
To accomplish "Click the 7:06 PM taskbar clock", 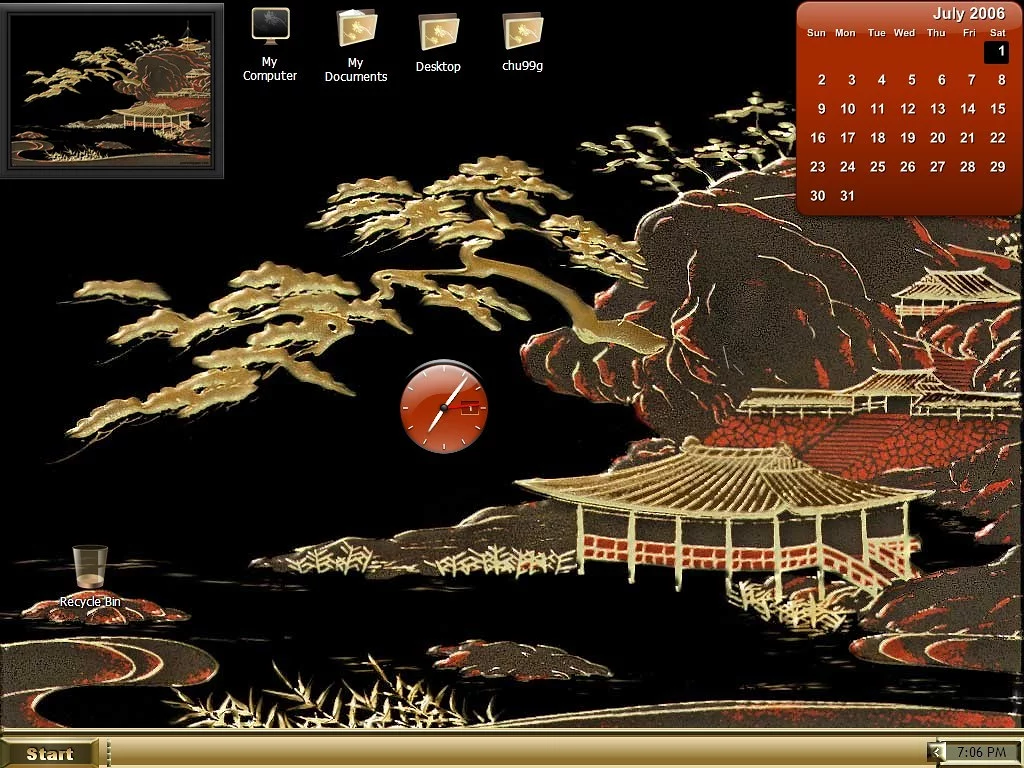I will (x=981, y=752).
